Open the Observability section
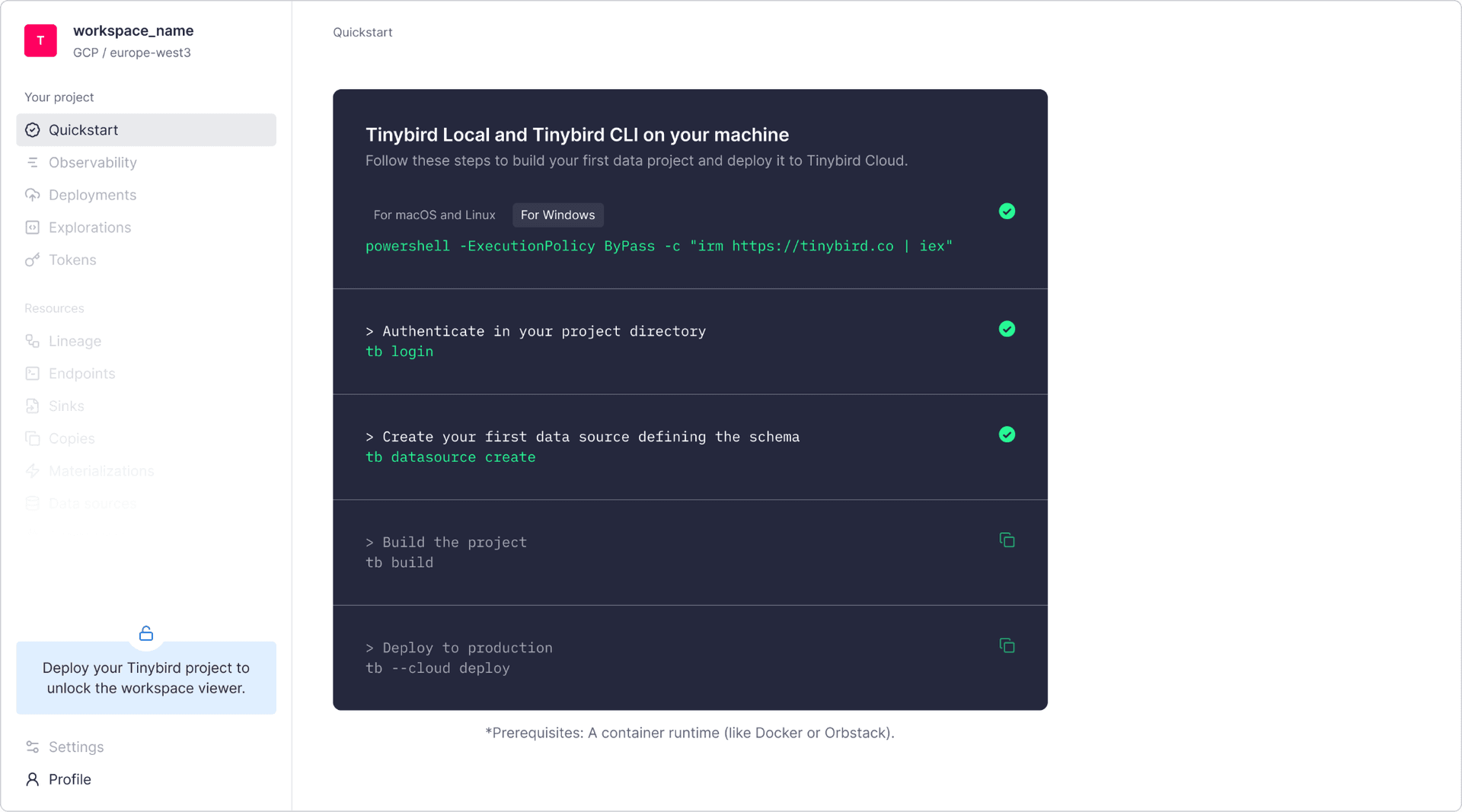The width and height of the screenshot is (1462, 812). (92, 162)
